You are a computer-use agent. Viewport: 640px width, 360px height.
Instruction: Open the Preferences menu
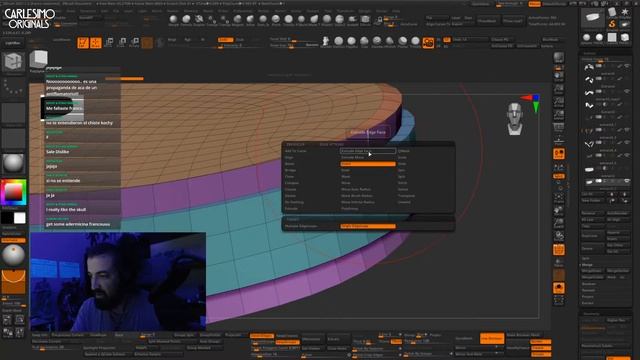click(242, 11)
